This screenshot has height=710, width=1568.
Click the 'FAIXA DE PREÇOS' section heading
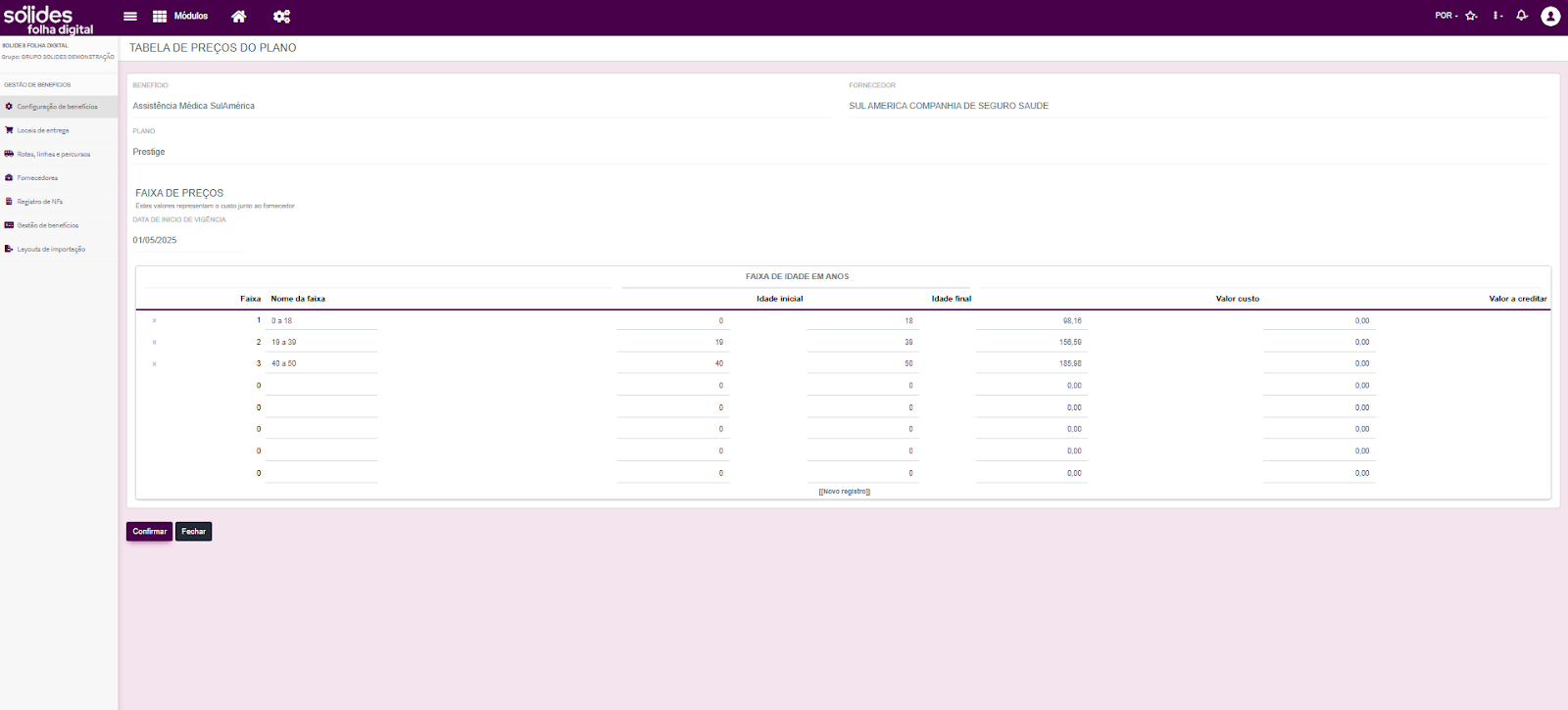(x=179, y=193)
